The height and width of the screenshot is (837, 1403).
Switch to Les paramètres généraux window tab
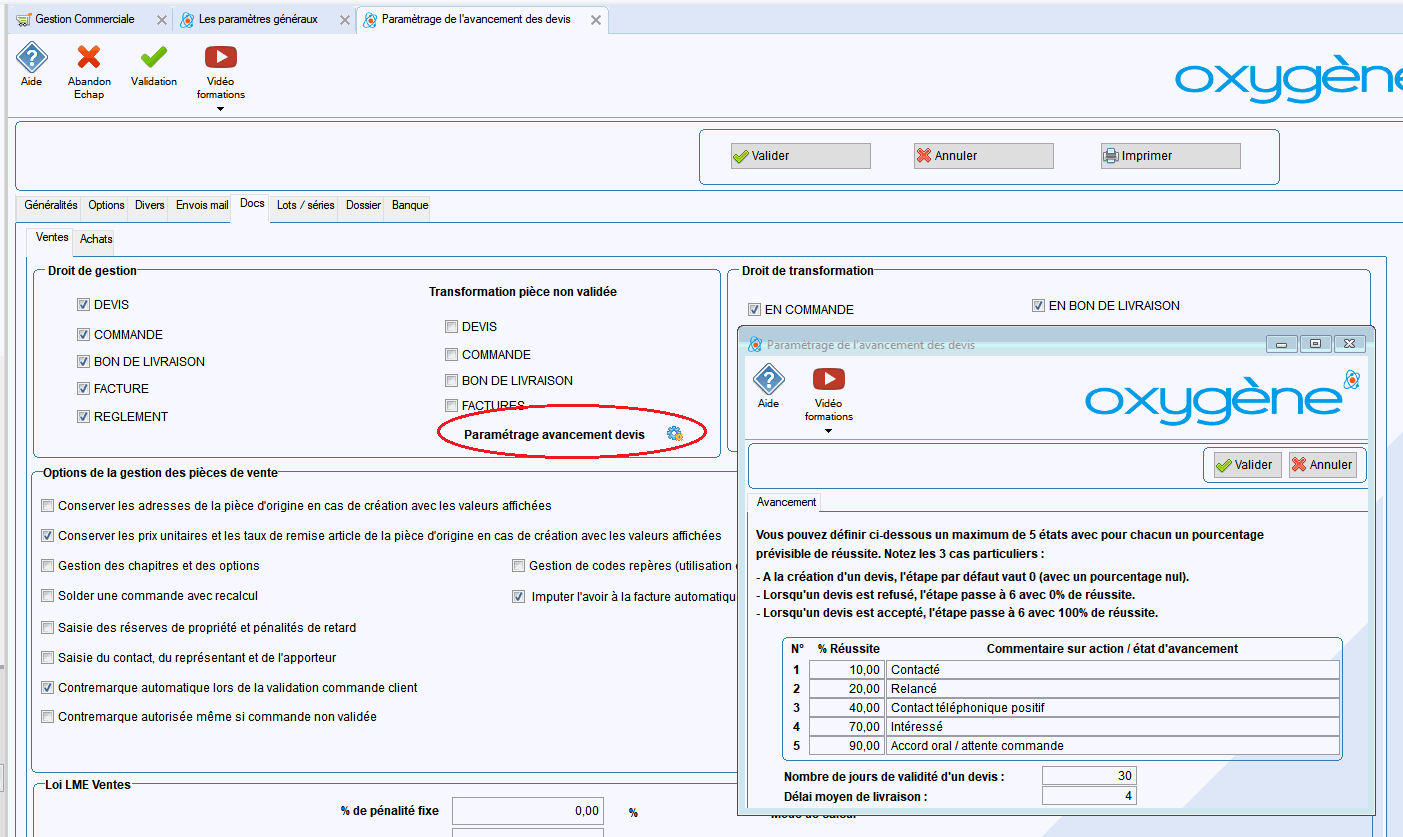(x=258, y=20)
